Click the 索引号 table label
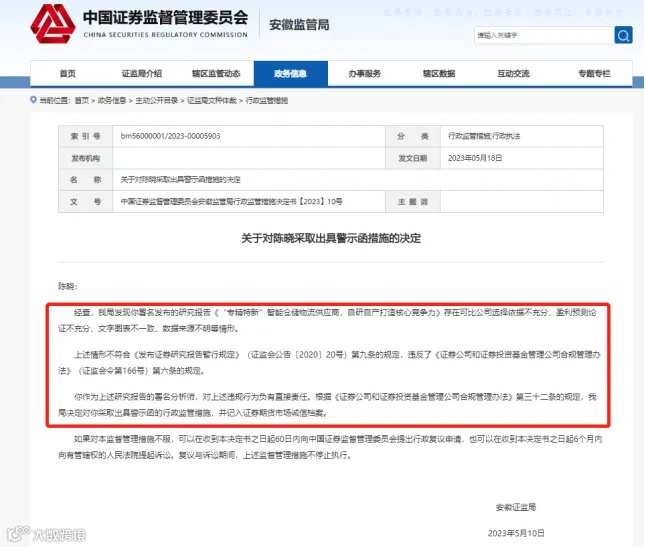Viewport: 645px width, 548px height. (x=85, y=136)
